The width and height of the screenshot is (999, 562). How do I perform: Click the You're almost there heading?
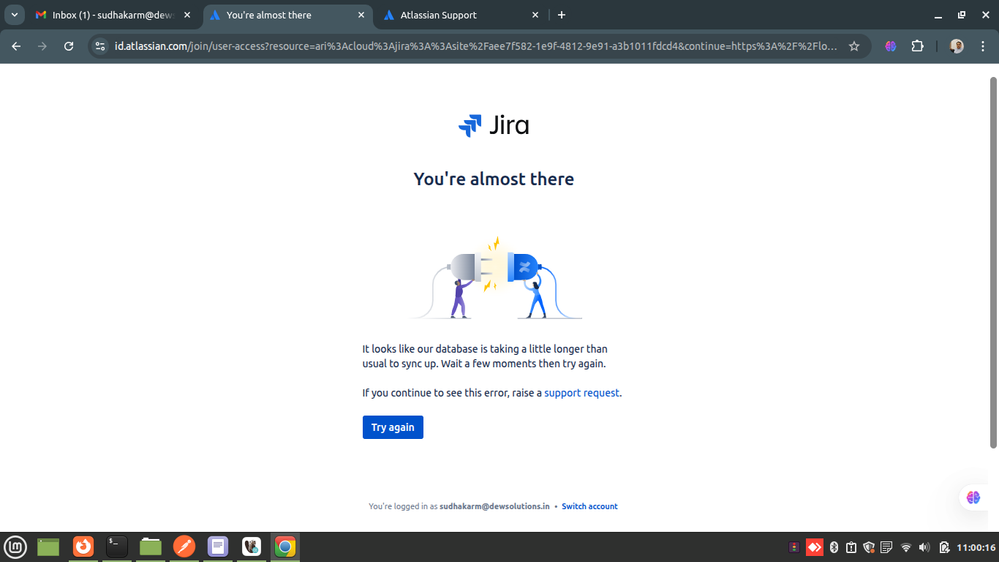pyautogui.click(x=494, y=179)
